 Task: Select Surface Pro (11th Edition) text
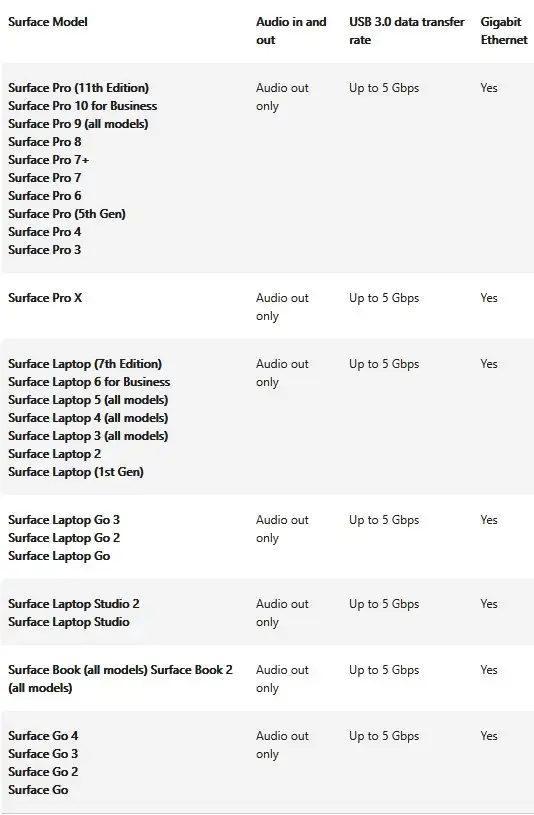click(79, 88)
